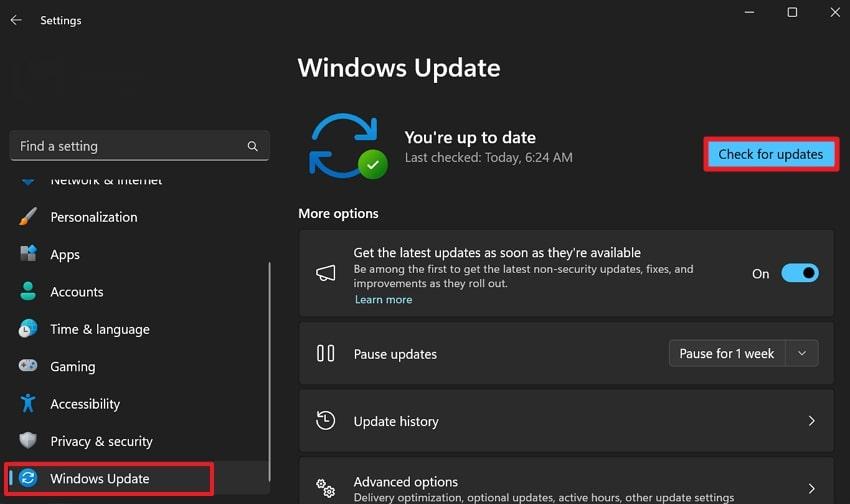Select Windows Update in sidebar
This screenshot has width=850, height=504.
coord(100,479)
